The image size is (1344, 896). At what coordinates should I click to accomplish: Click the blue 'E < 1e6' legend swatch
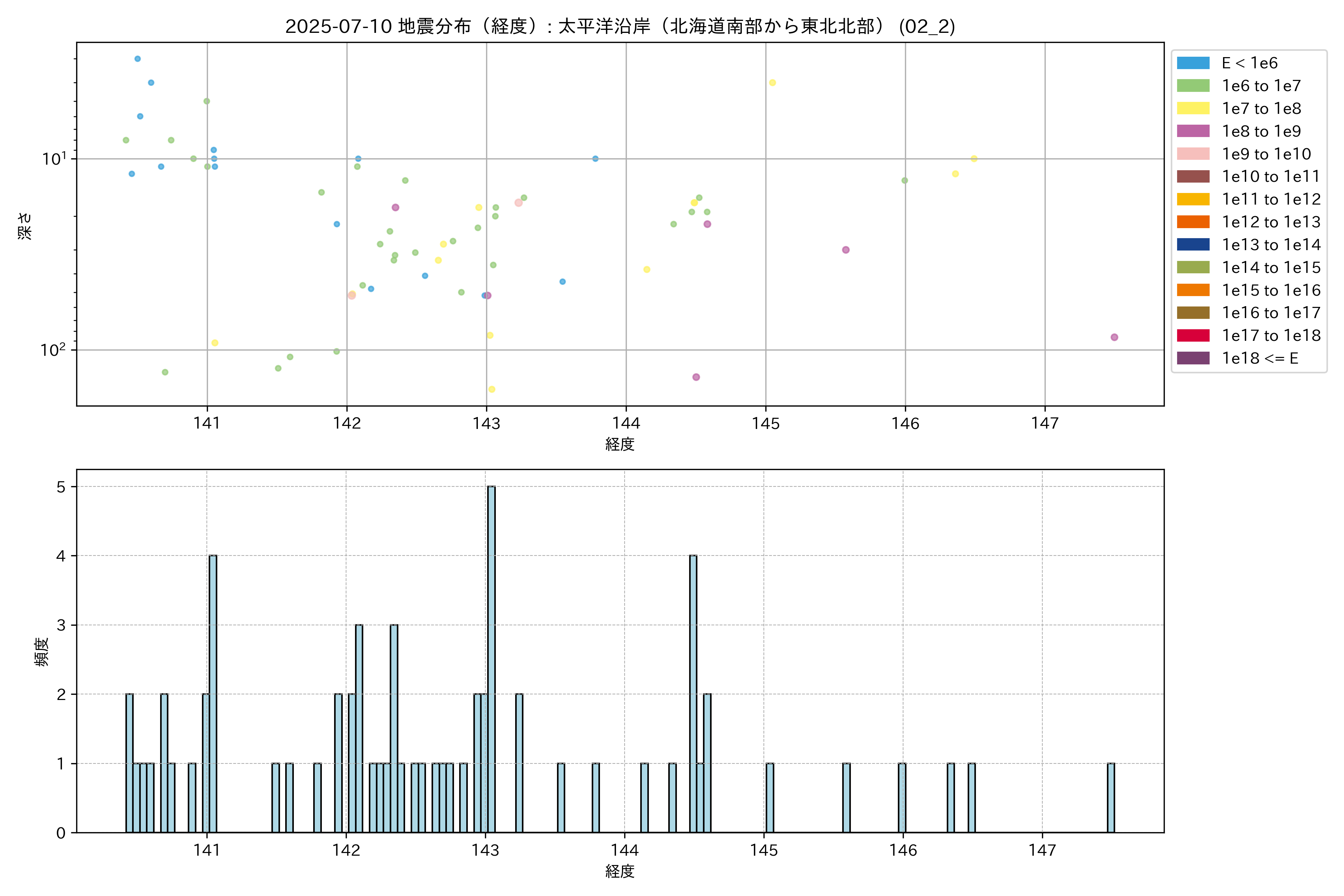1192,63
